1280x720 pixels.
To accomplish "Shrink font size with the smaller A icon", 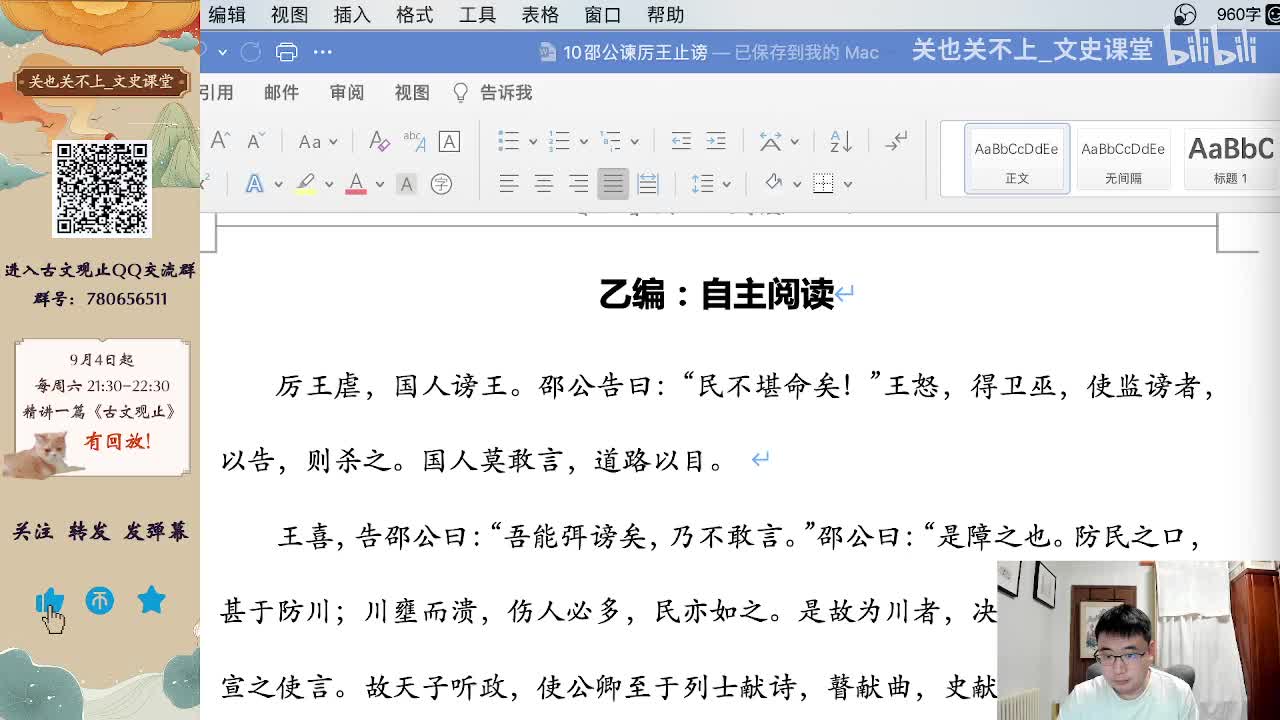I will [x=256, y=141].
